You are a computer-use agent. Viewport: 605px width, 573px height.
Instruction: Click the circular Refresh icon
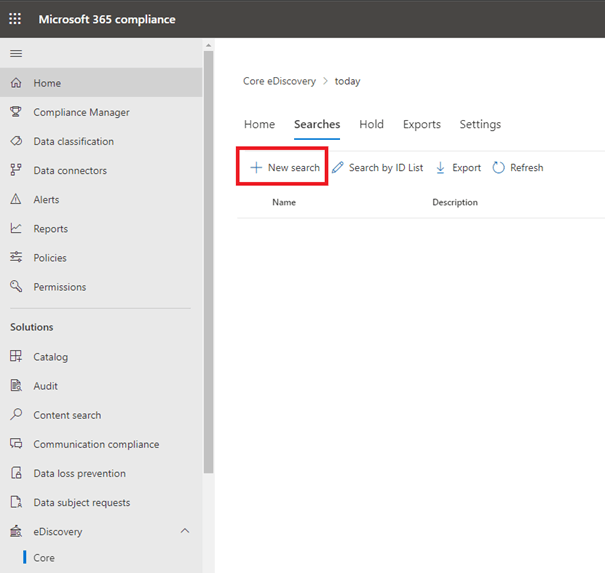point(498,167)
